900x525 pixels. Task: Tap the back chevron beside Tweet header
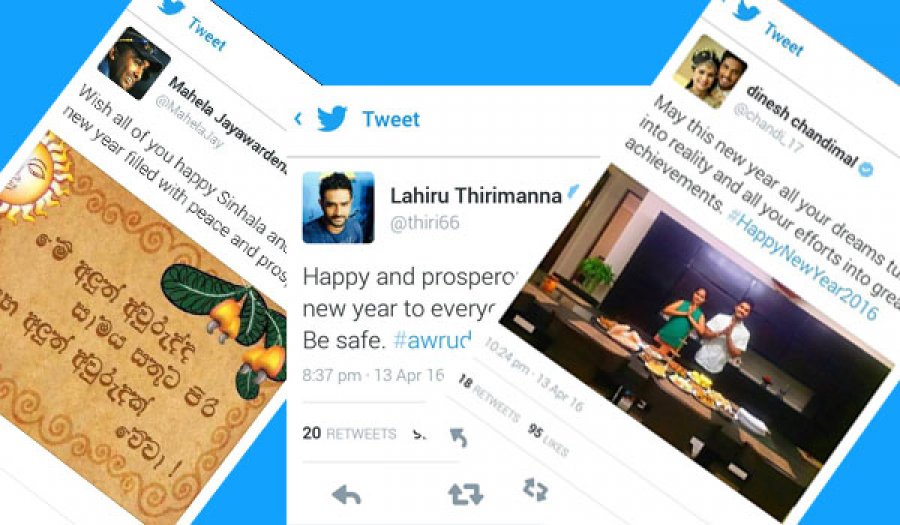(x=298, y=119)
